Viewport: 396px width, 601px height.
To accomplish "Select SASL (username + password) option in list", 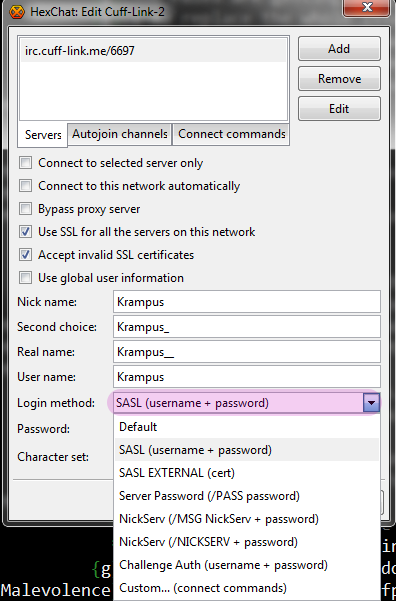I will pos(247,450).
